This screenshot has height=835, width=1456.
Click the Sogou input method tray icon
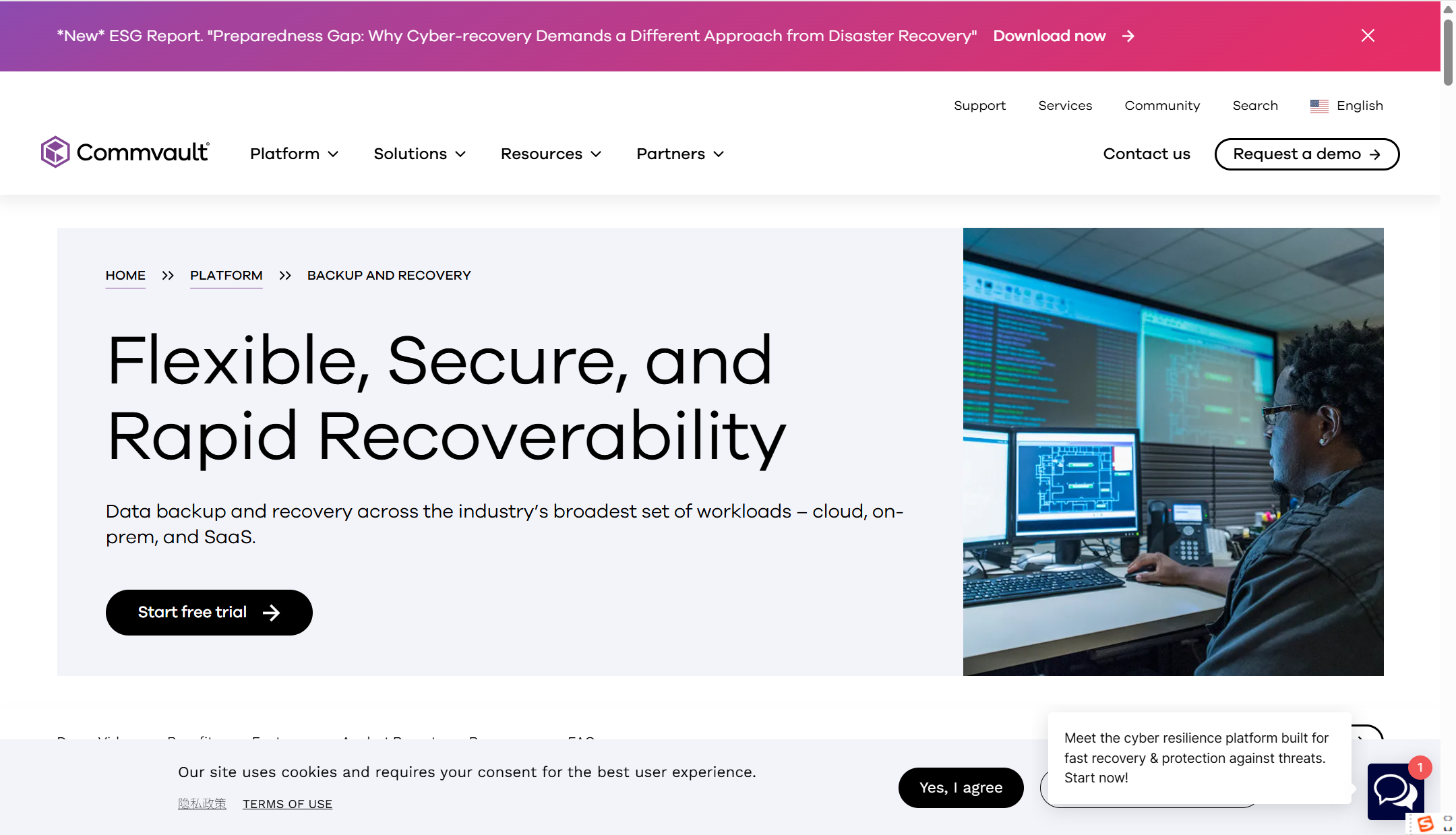point(1425,824)
